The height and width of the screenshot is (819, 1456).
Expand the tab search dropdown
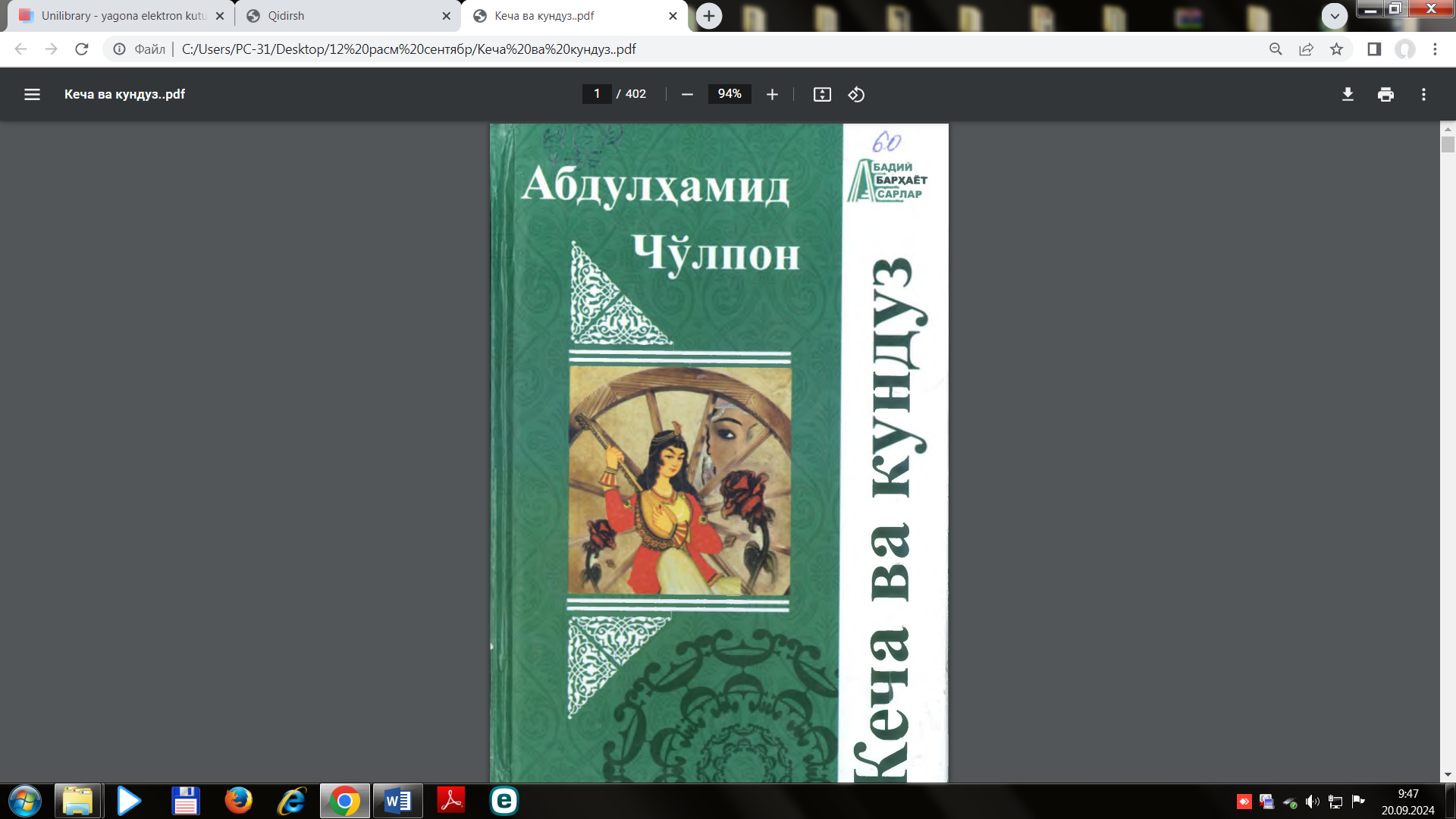pyautogui.click(x=1335, y=16)
